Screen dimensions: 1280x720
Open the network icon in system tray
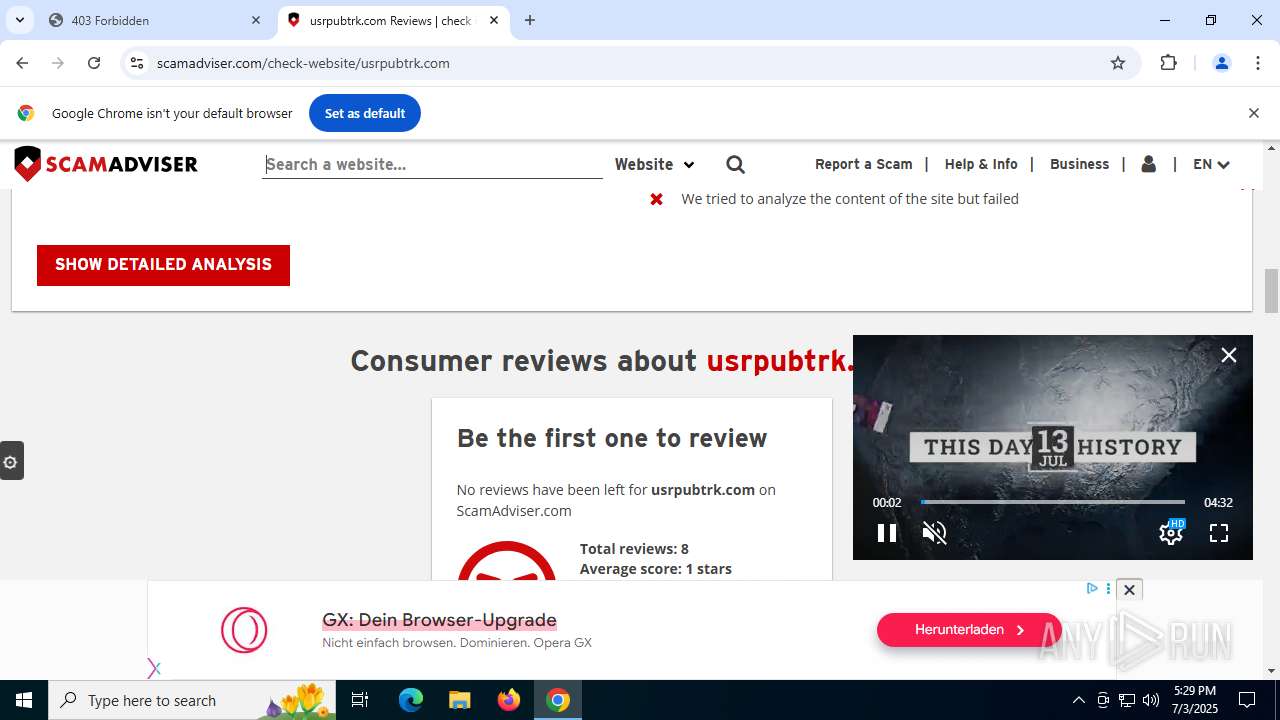pyautogui.click(x=1127, y=700)
